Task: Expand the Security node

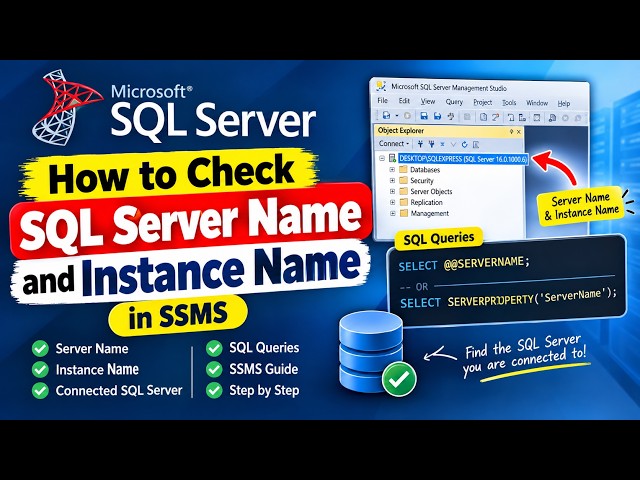Action: [x=392, y=180]
